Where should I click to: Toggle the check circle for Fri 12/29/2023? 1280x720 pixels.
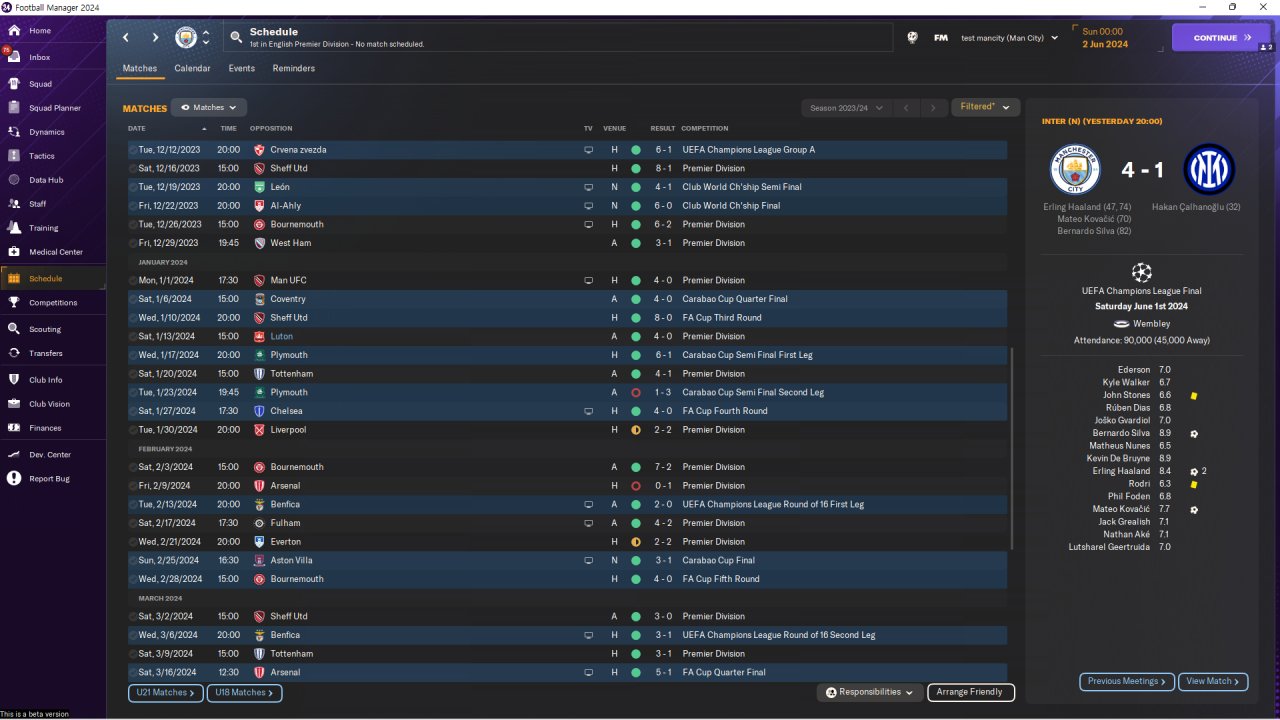click(133, 243)
